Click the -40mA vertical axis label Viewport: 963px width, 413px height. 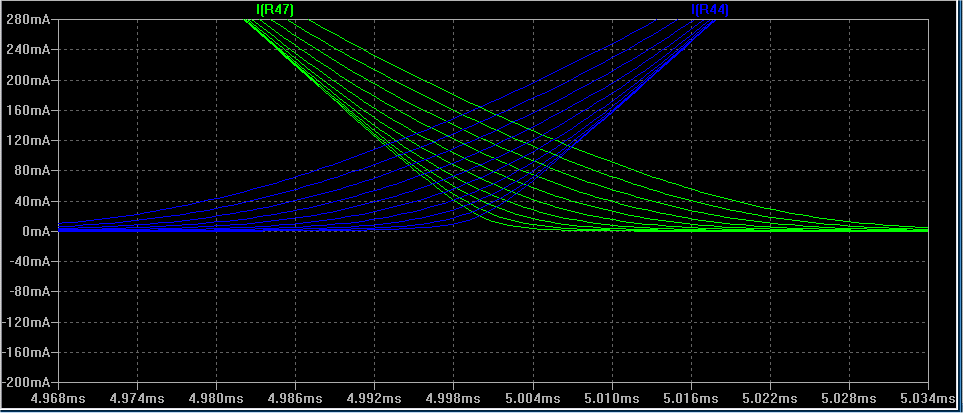pyautogui.click(x=29, y=261)
